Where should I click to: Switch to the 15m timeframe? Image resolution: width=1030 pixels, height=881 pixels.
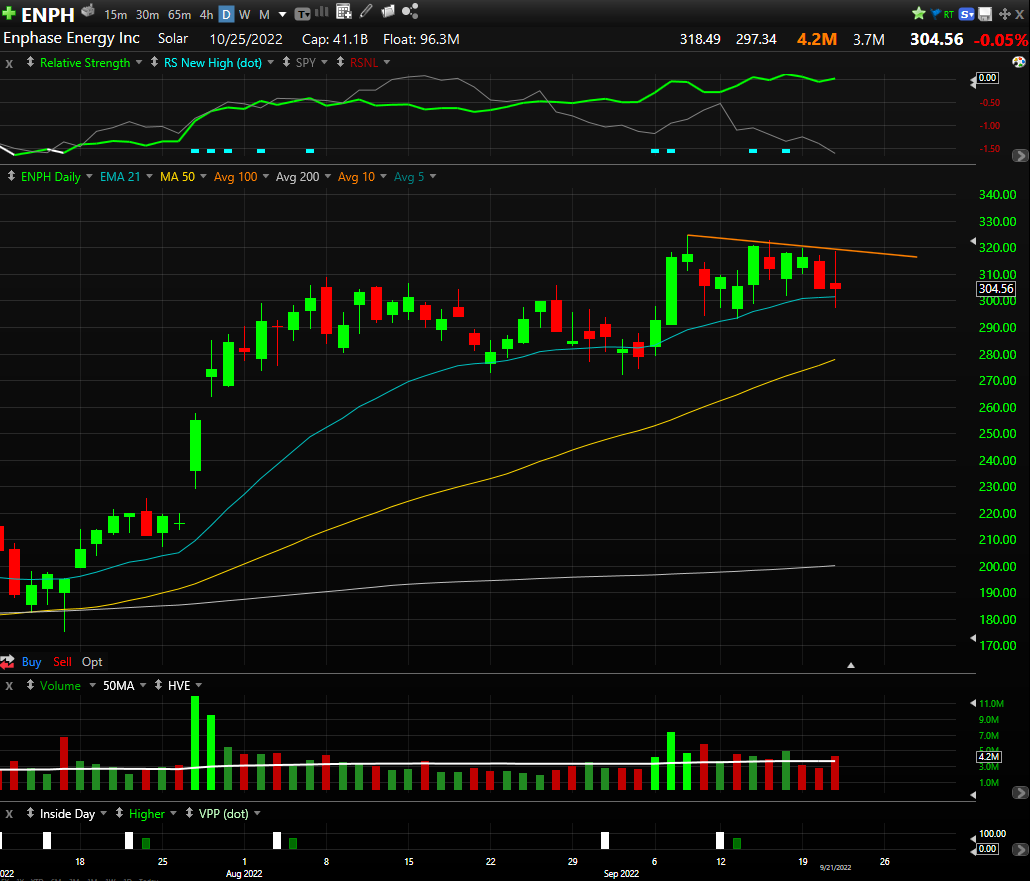point(116,14)
